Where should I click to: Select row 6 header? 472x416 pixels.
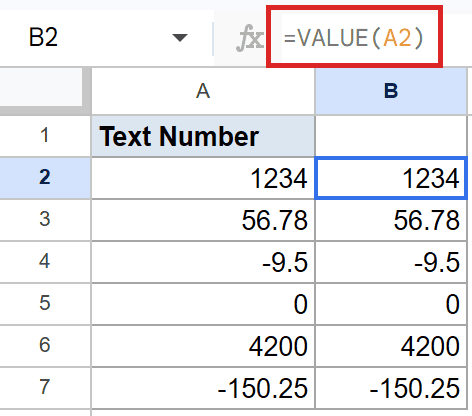coord(45,345)
